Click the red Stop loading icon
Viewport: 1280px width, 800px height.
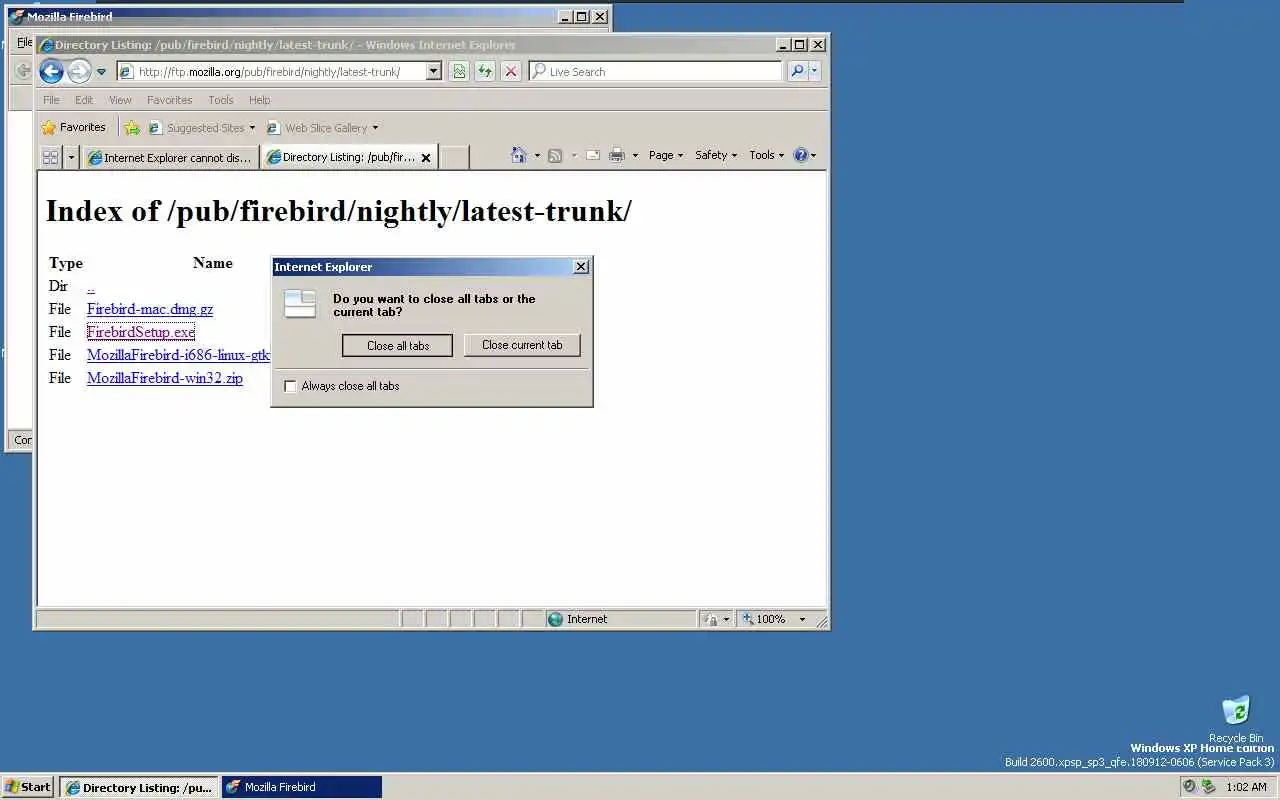(511, 72)
